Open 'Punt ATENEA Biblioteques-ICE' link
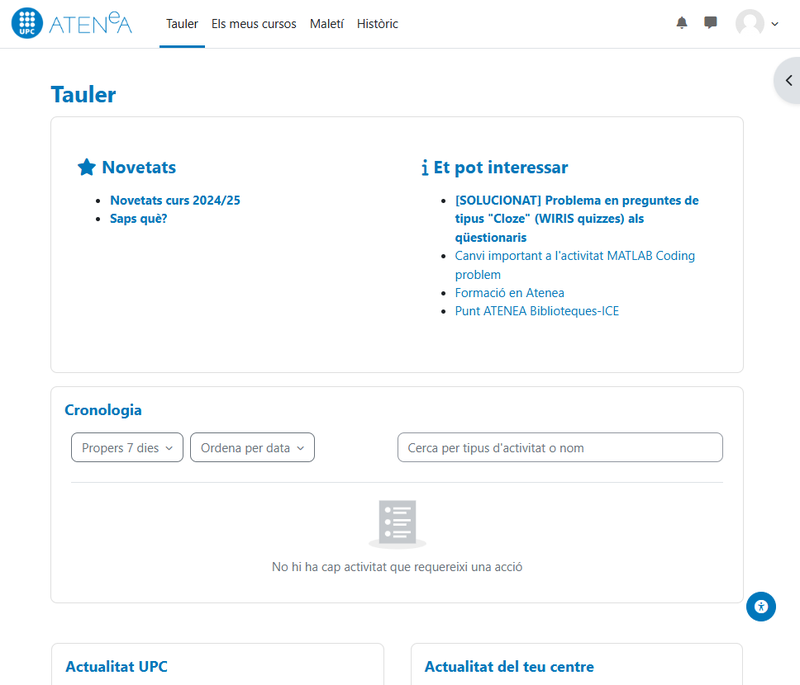Image resolution: width=800 pixels, height=685 pixels. click(x=537, y=311)
